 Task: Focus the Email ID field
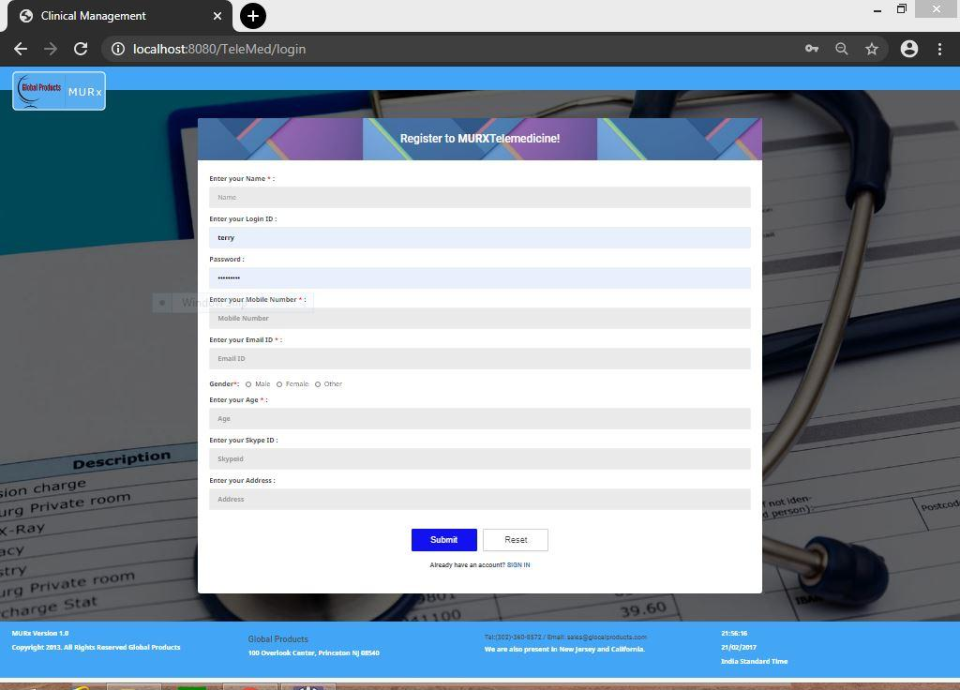coord(480,359)
